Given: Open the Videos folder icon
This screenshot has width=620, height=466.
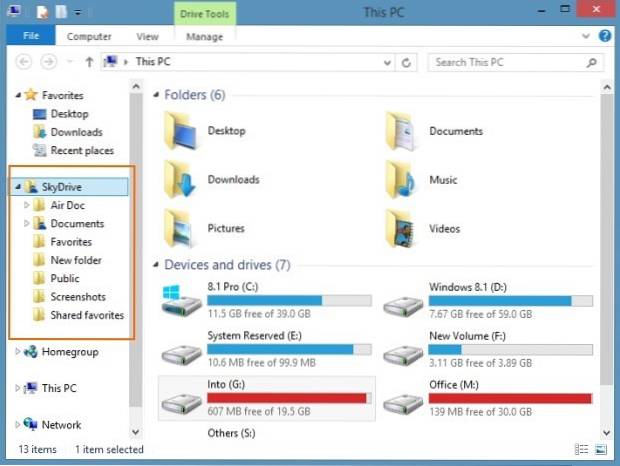Looking at the screenshot, I should [402, 228].
